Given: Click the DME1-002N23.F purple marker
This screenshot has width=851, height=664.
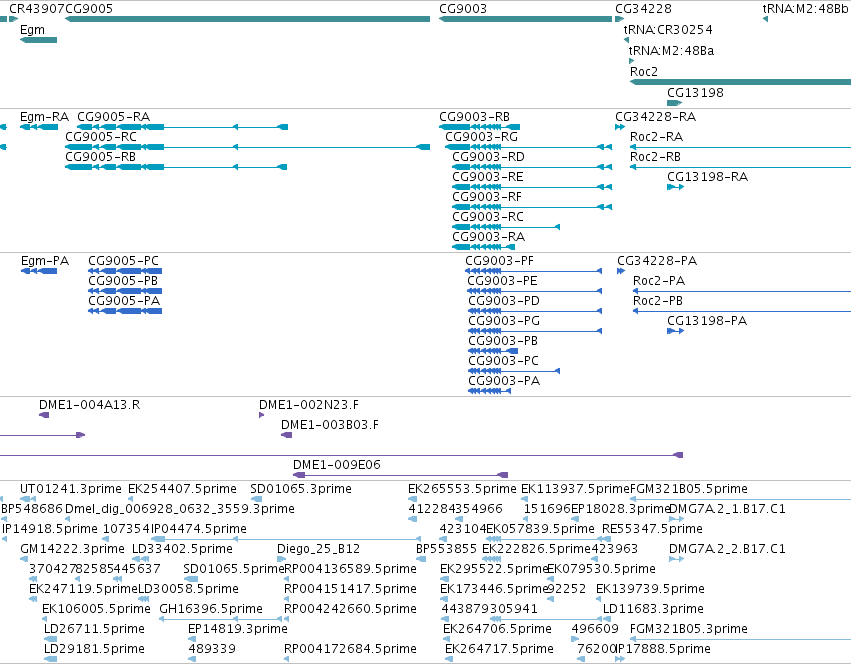Looking at the screenshot, I should 262,415.
